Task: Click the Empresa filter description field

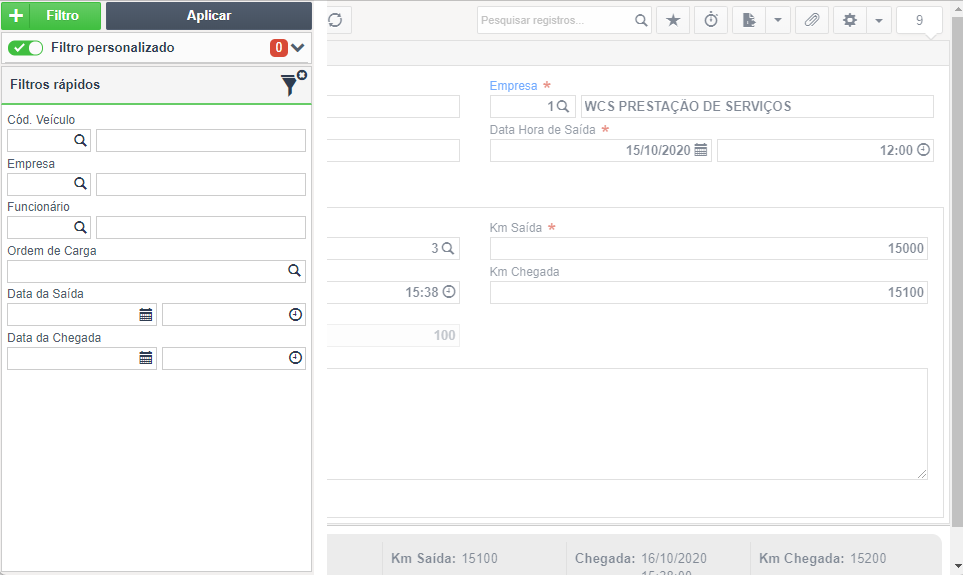Action: tap(201, 184)
